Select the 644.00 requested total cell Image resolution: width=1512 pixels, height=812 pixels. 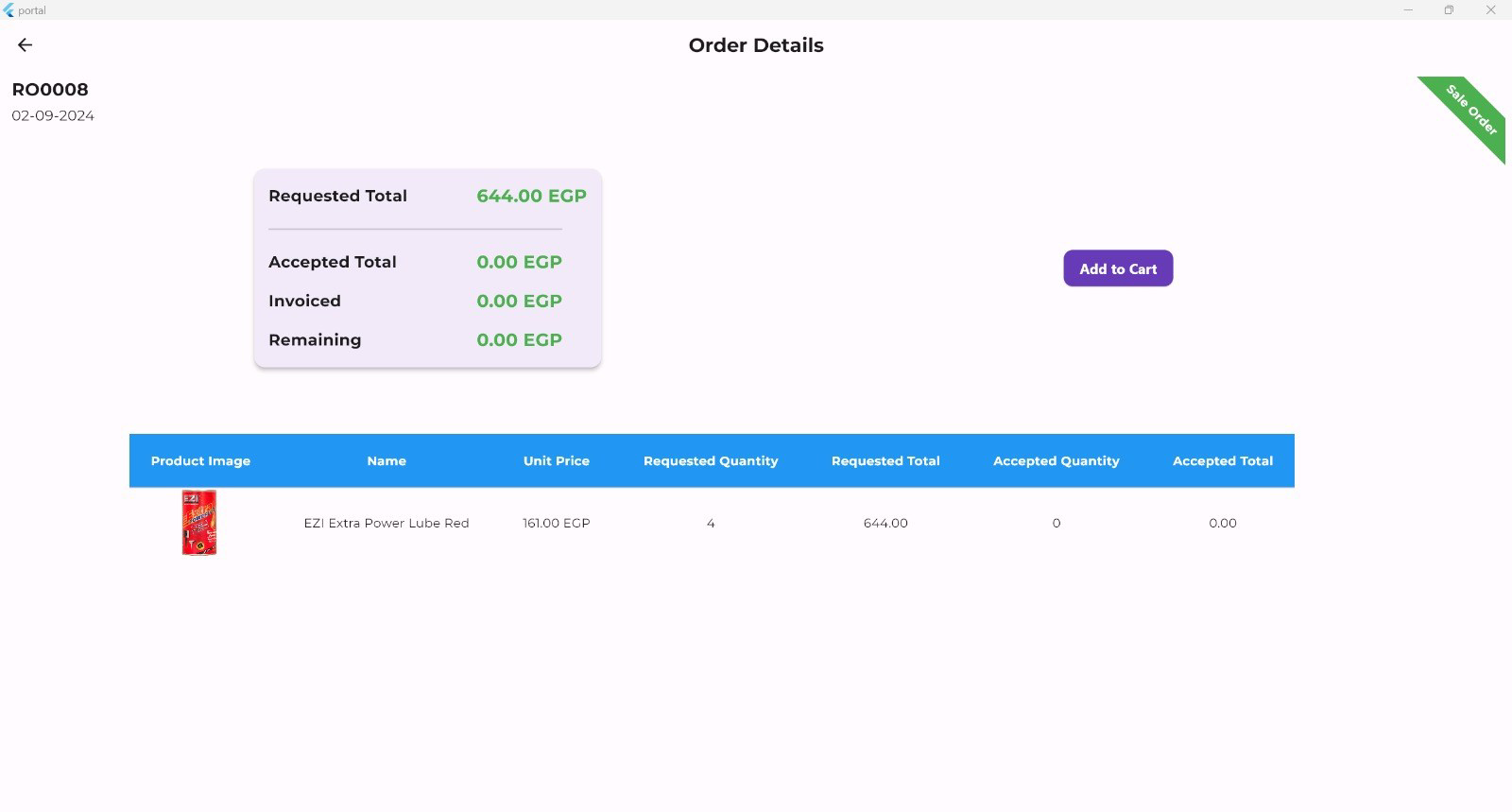[885, 523]
